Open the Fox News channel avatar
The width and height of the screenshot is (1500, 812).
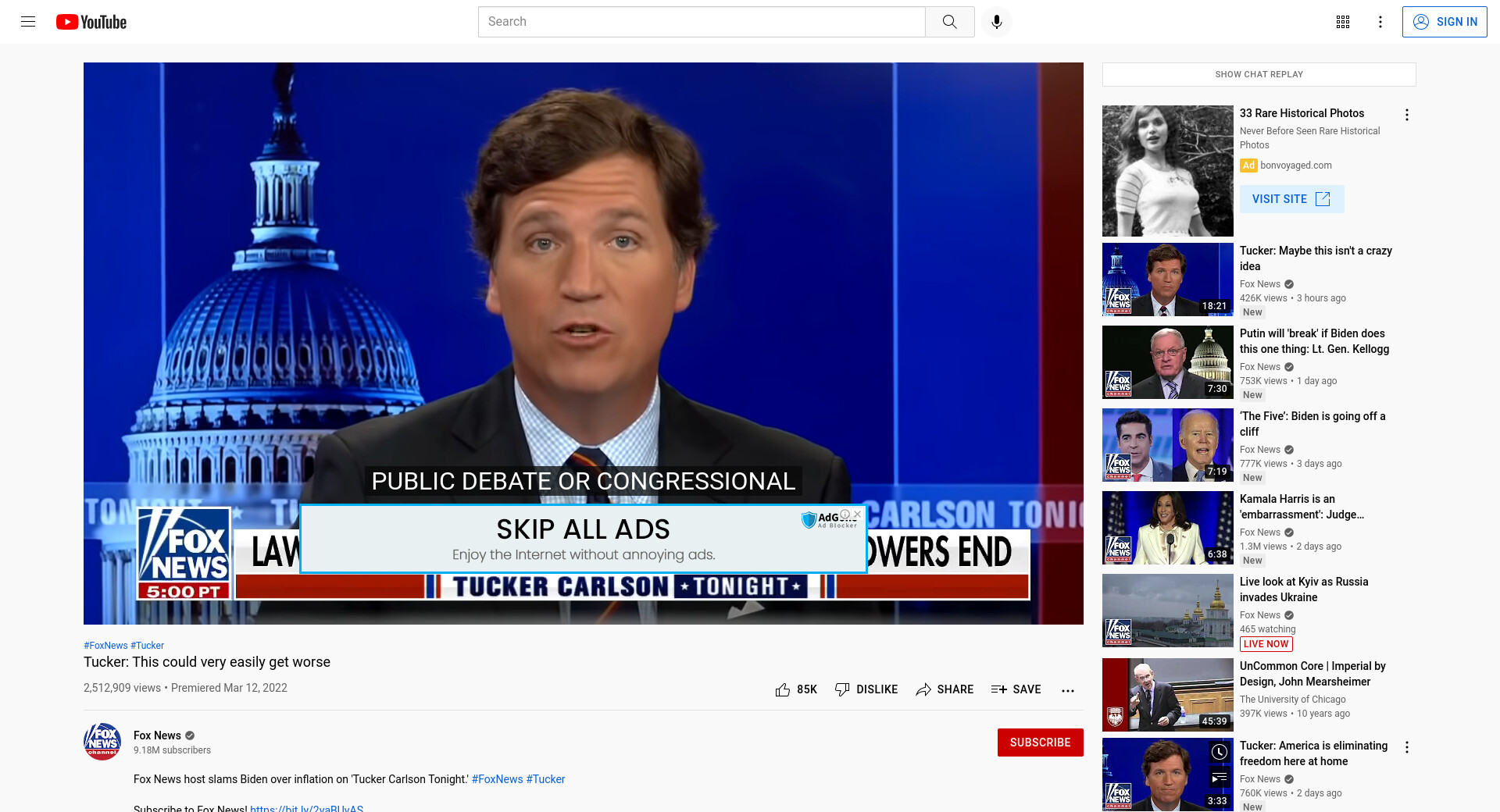pyautogui.click(x=102, y=742)
